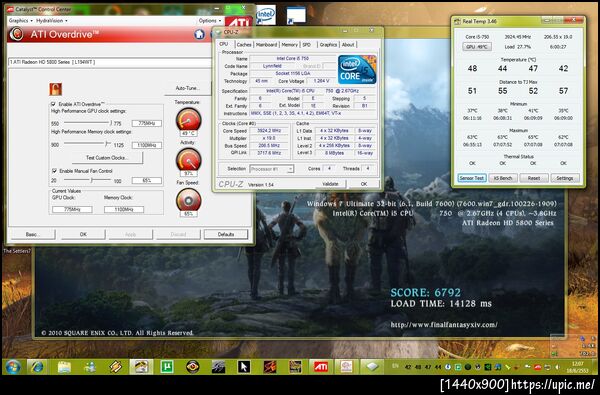The image size is (600, 395).
Task: Click the finalfantasyxiv.com URL in benchmark
Action: (x=444, y=325)
